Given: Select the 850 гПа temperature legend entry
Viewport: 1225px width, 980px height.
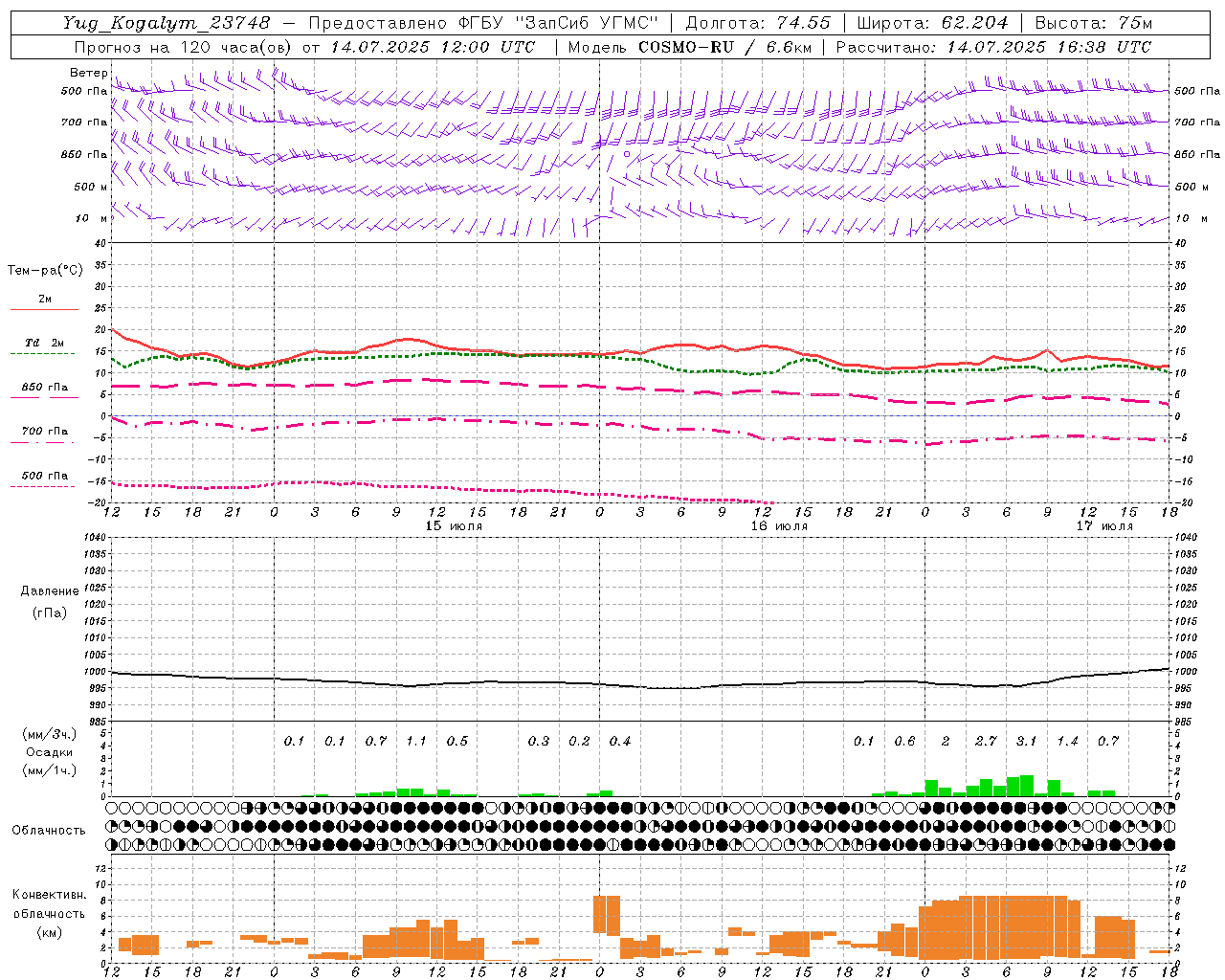Looking at the screenshot, I should [x=45, y=387].
